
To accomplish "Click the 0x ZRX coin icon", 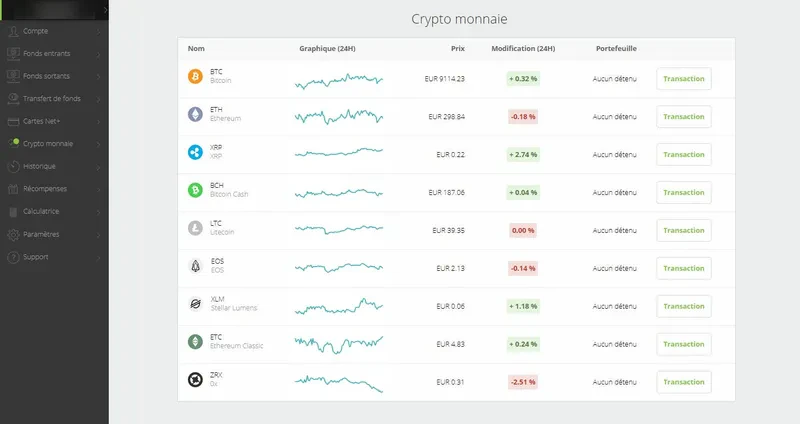I will [x=194, y=380].
